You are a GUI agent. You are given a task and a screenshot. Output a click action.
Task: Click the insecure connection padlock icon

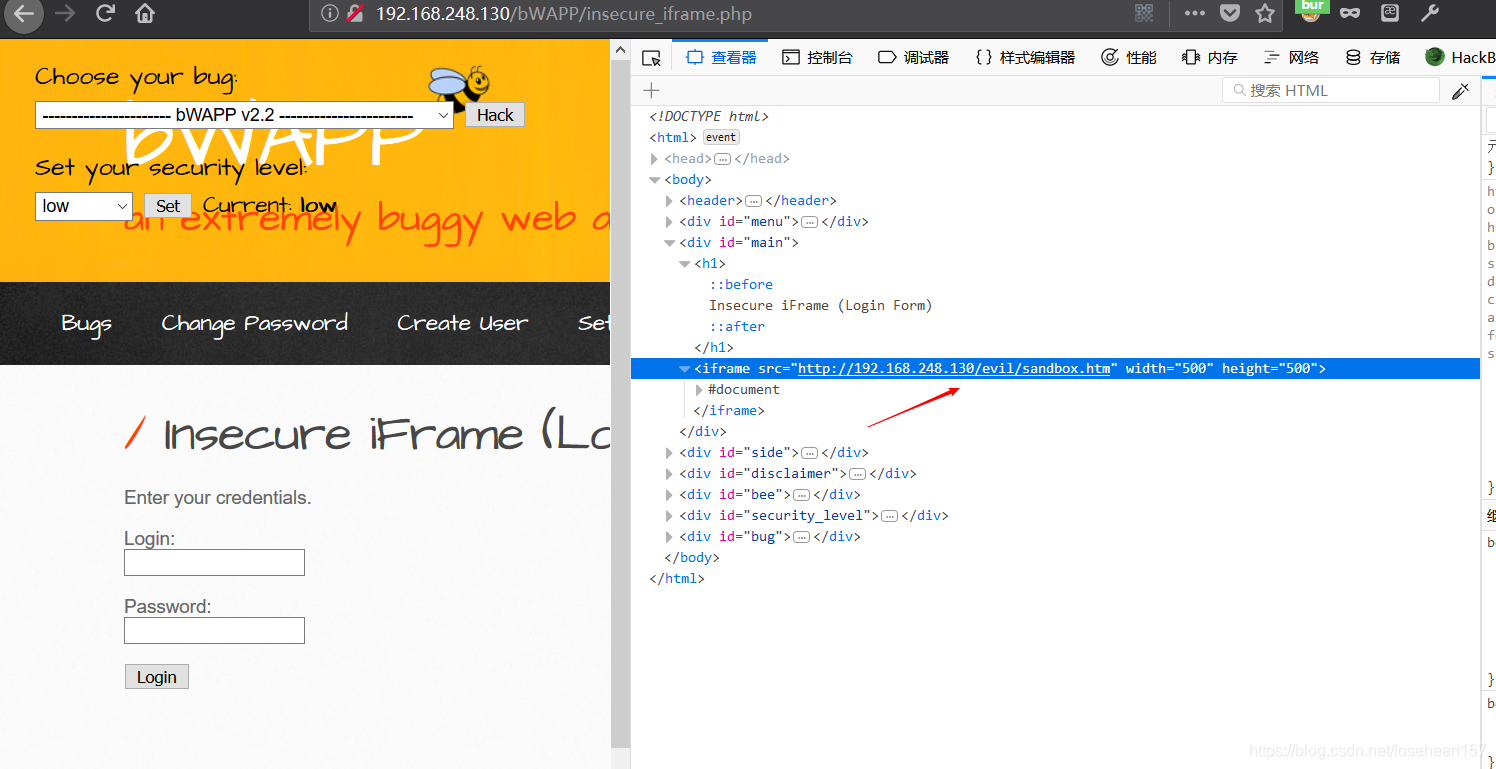(x=355, y=14)
